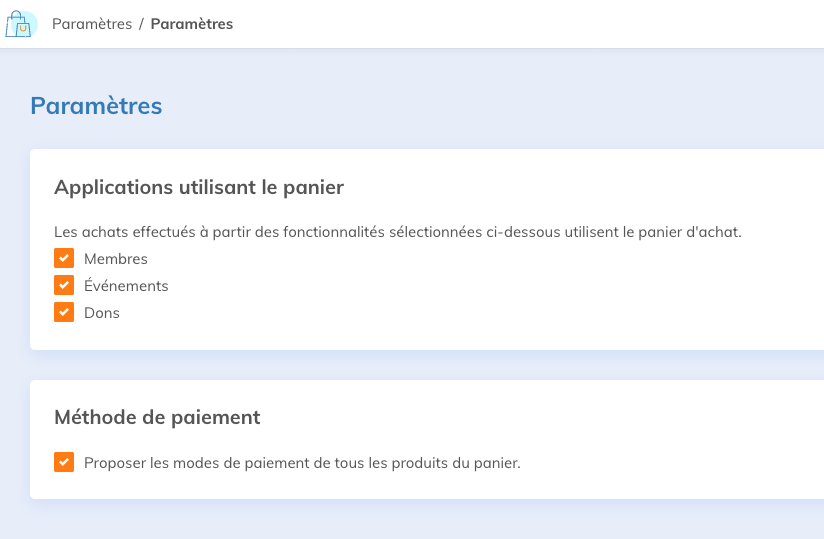
Task: Uncheck the payment modes checkbox
Action: point(64,462)
